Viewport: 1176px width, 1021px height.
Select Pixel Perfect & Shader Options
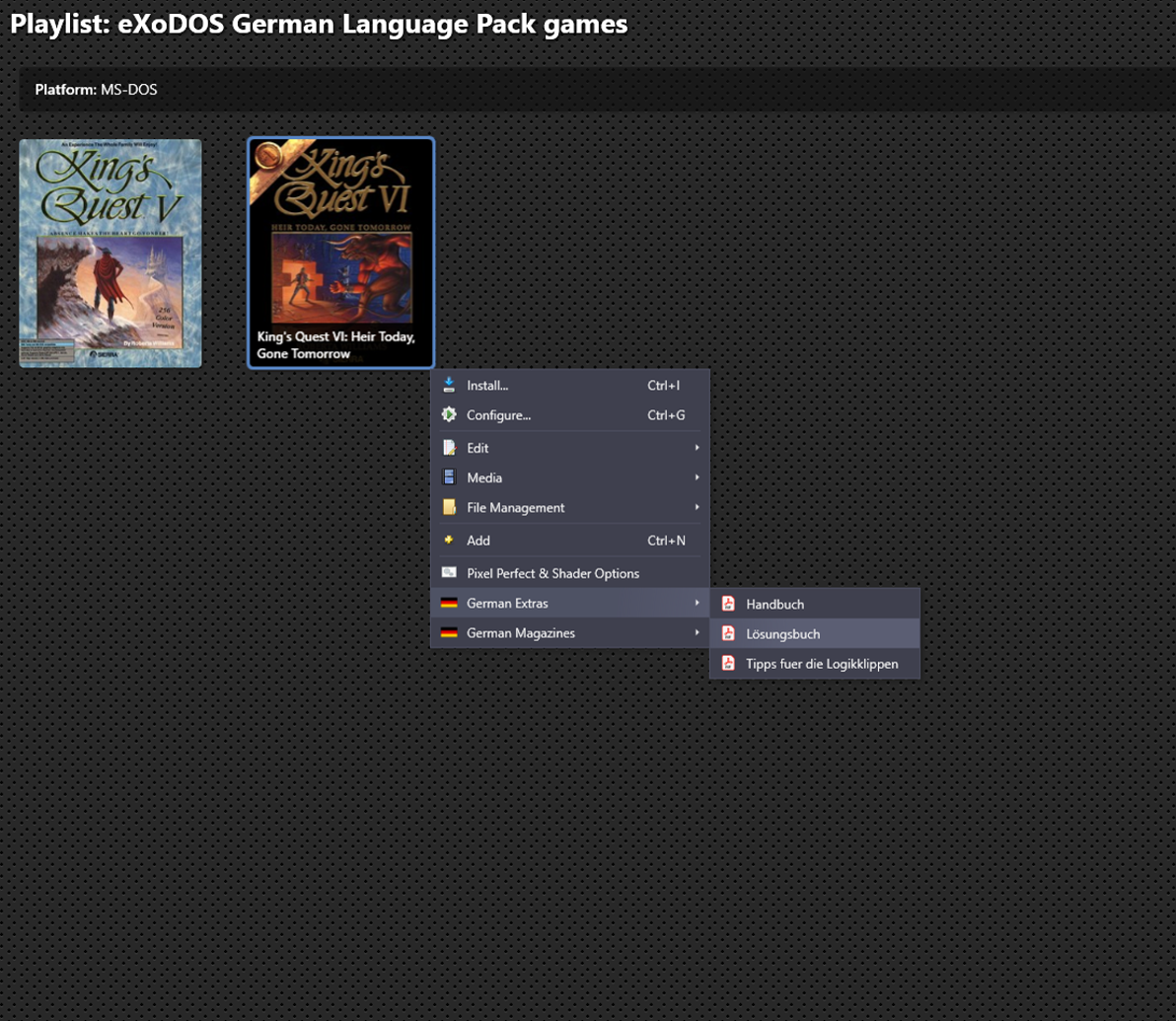[570, 573]
